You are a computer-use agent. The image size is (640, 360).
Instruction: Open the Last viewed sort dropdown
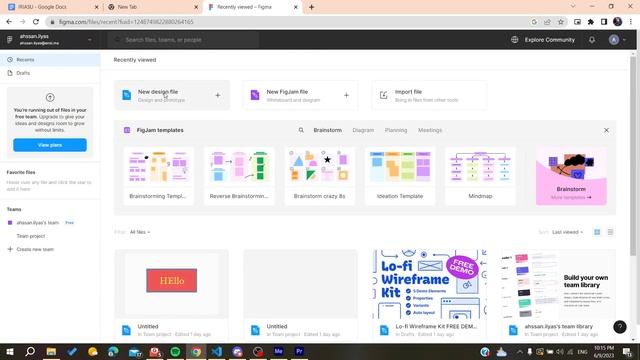pyautogui.click(x=567, y=232)
